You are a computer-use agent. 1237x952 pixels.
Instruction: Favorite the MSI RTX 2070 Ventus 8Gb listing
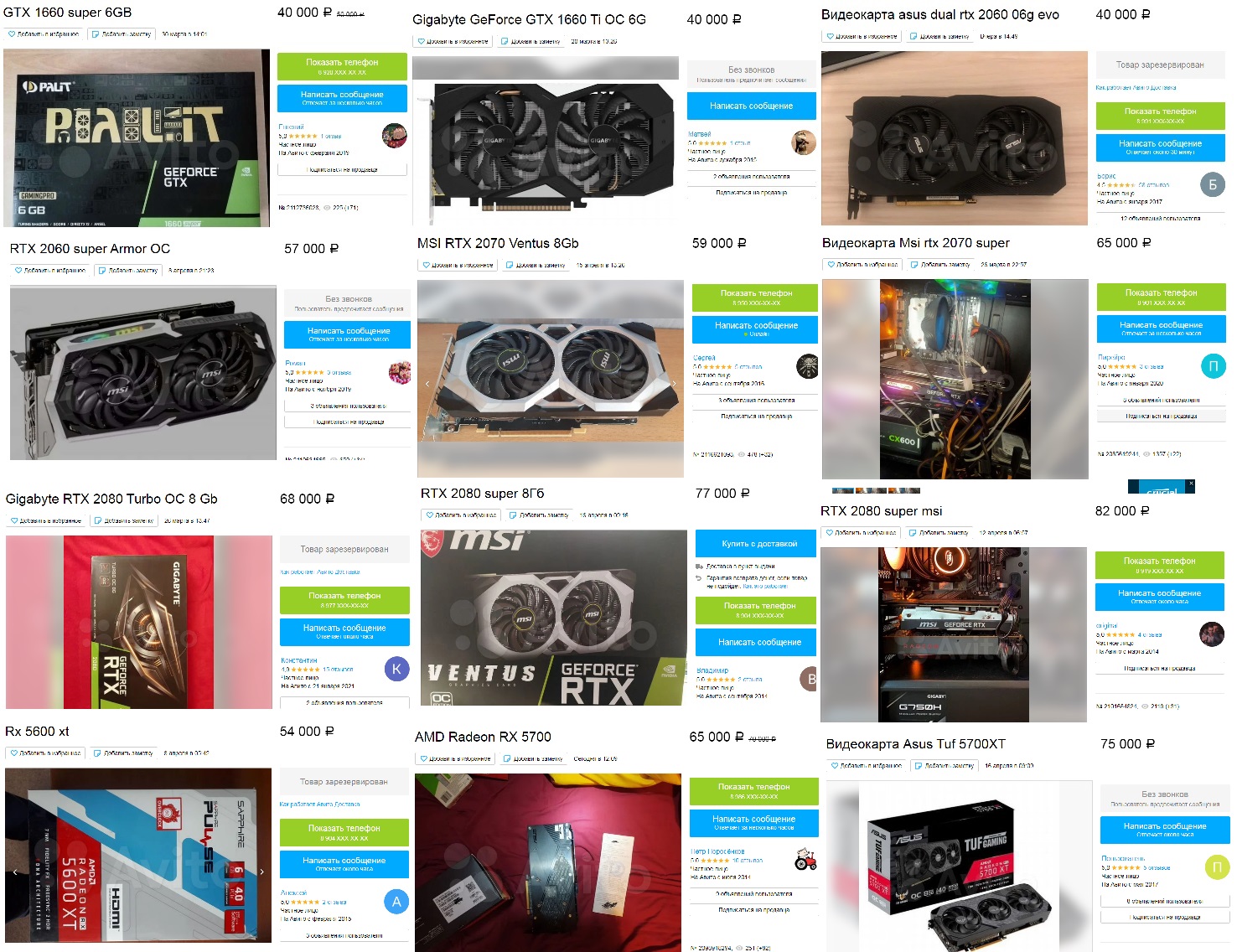tap(458, 265)
